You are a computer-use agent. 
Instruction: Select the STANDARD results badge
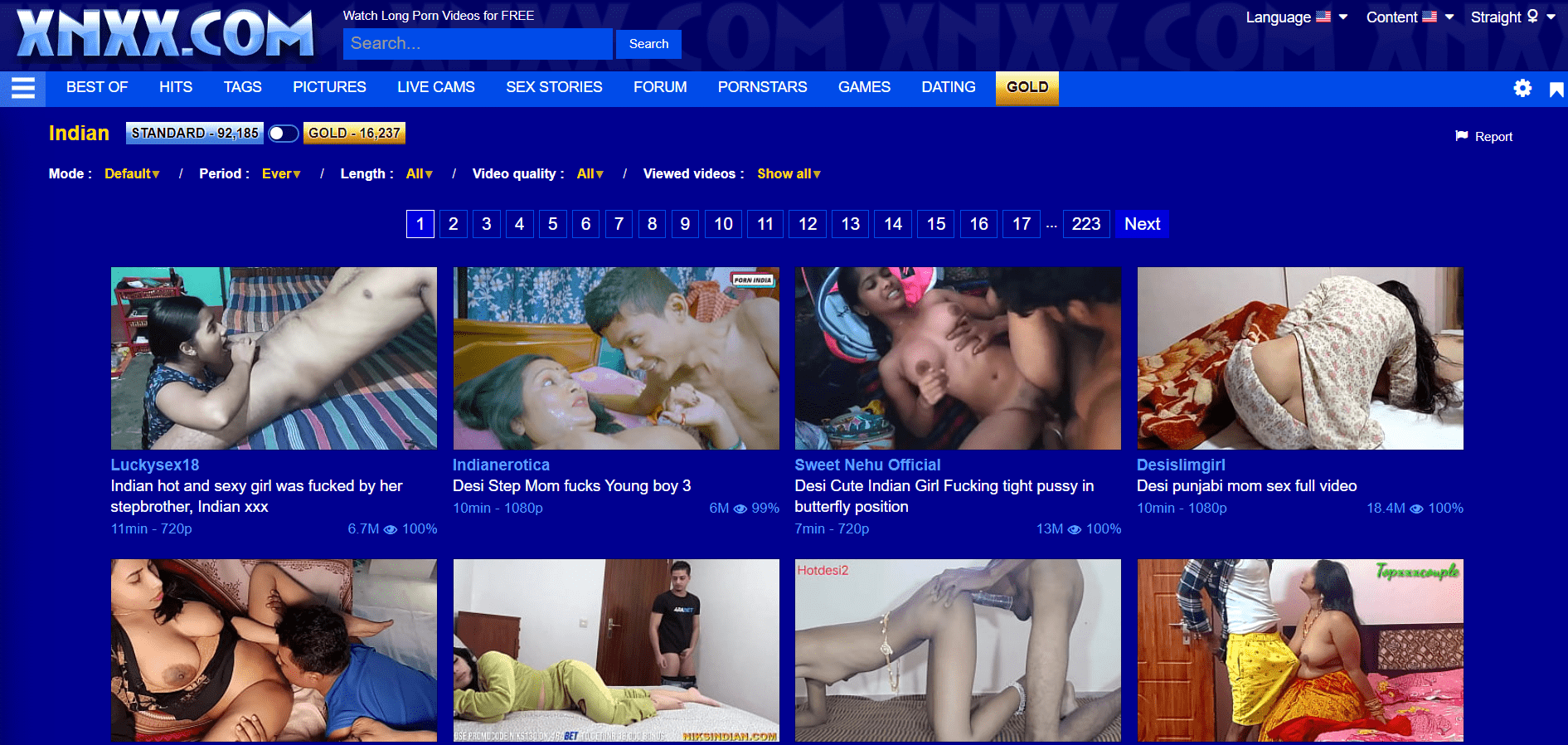(x=195, y=133)
